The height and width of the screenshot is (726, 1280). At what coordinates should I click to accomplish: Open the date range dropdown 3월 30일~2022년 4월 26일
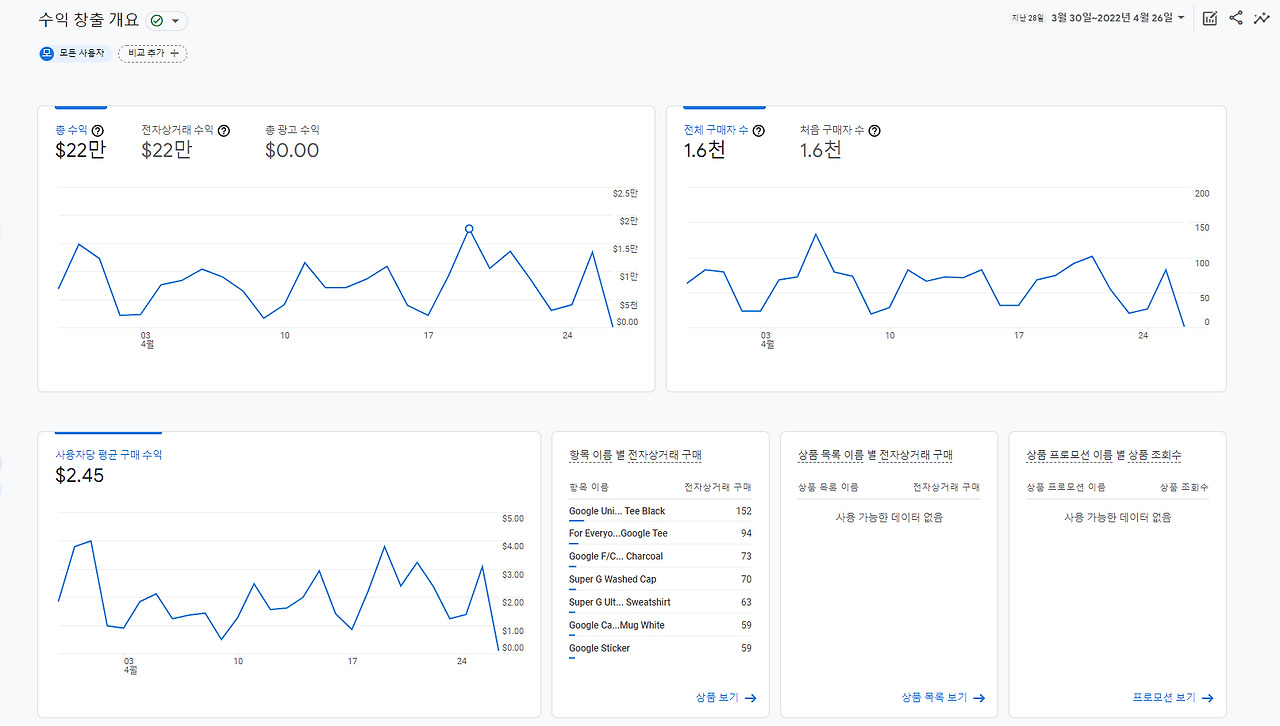point(1117,18)
